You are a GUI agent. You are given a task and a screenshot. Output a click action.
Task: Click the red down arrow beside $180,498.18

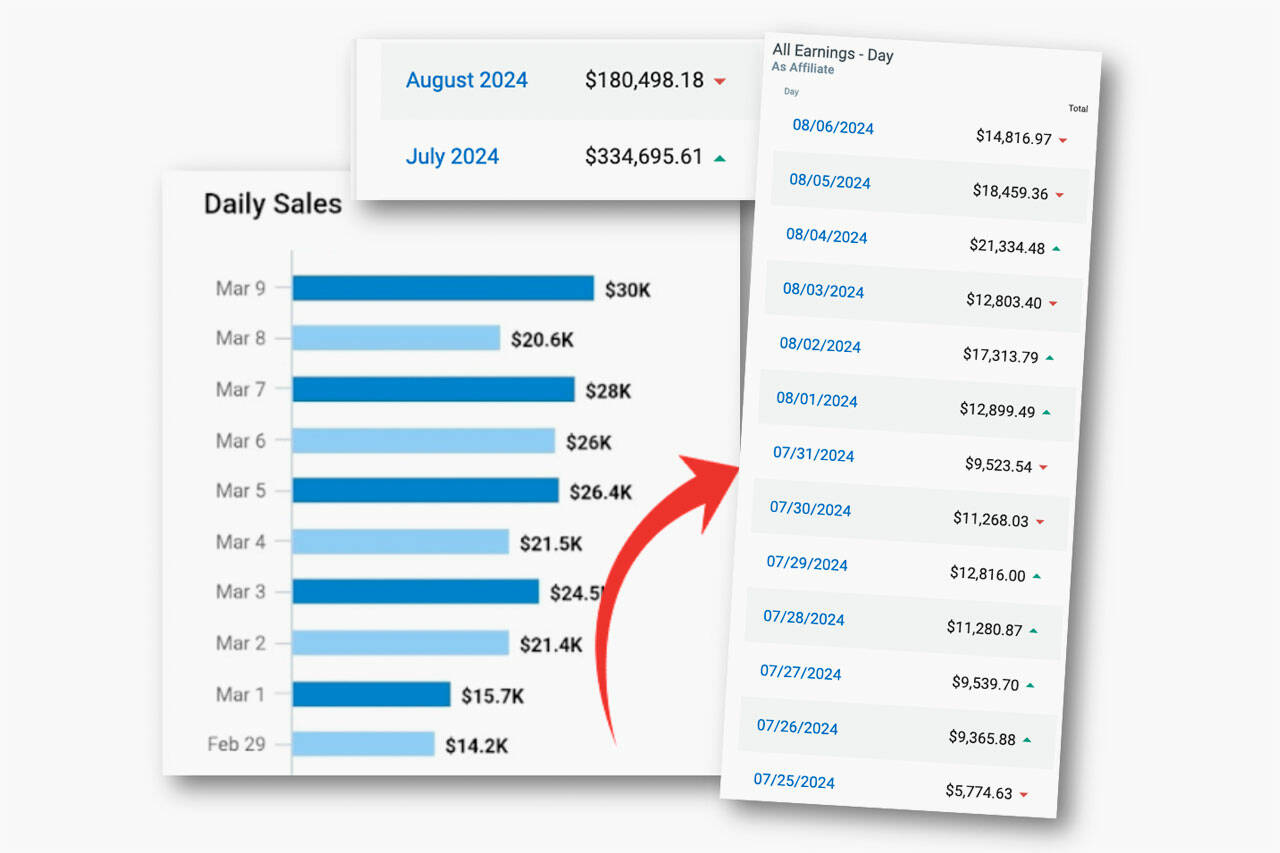pyautogui.click(x=720, y=81)
